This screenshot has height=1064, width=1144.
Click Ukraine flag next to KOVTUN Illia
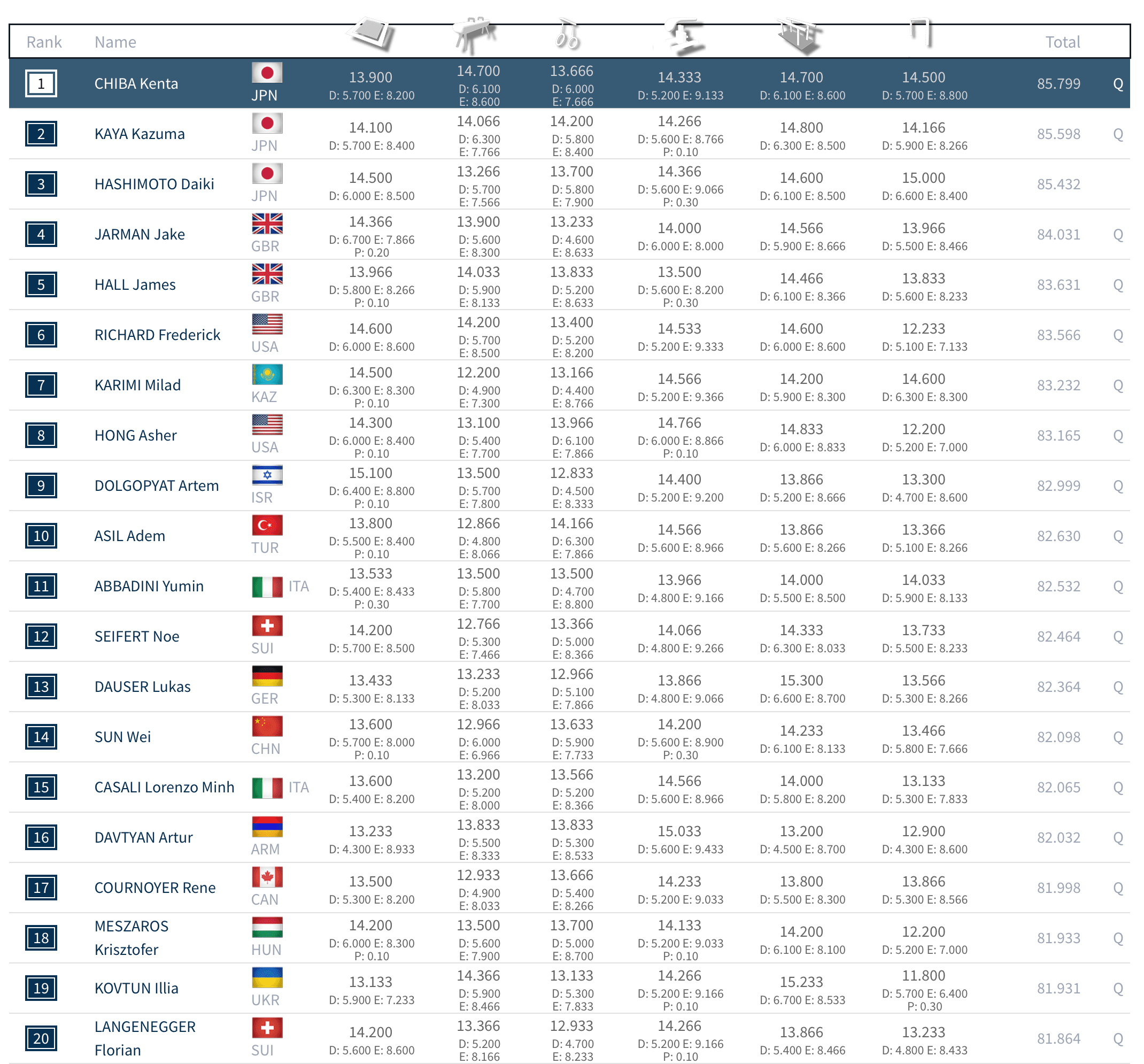pos(267,978)
